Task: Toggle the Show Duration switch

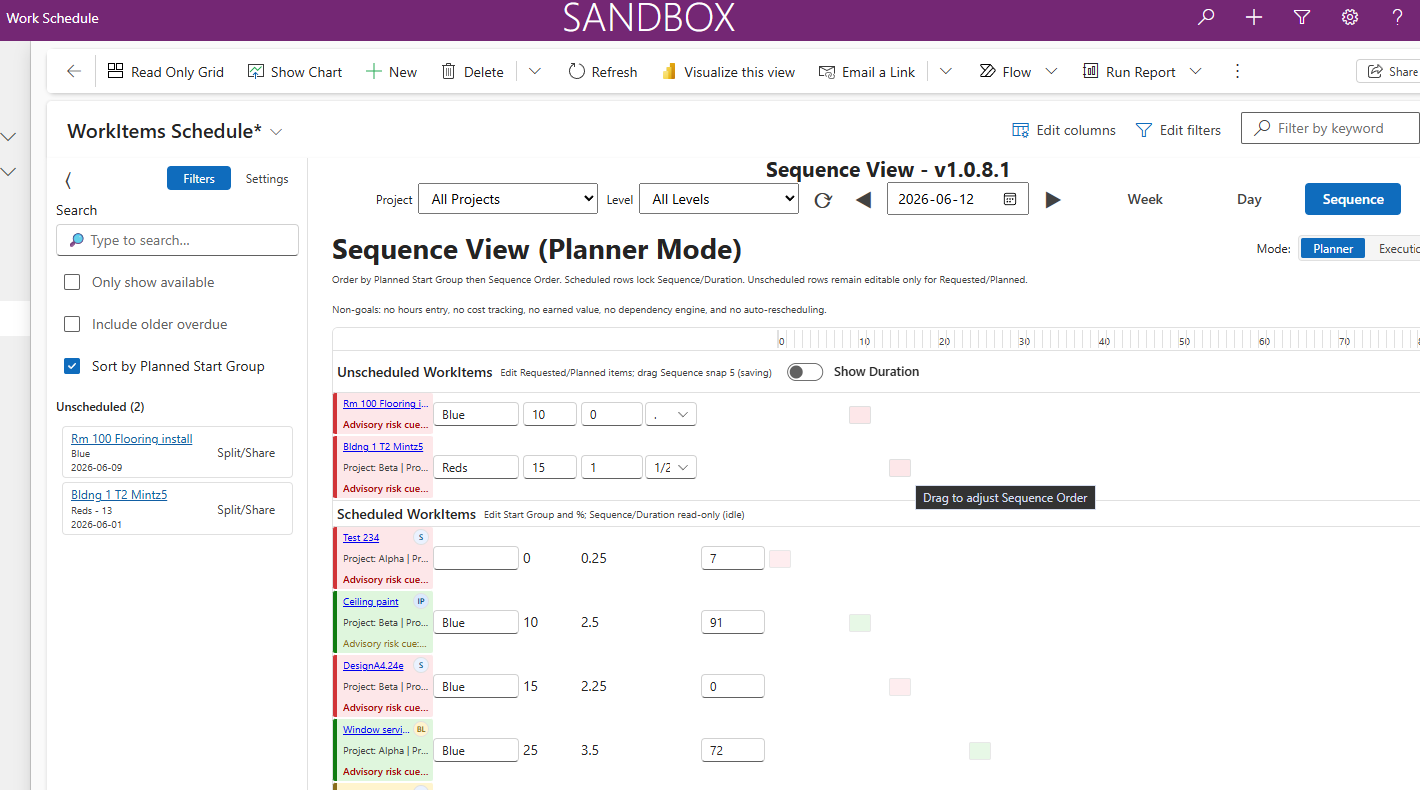Action: pos(805,372)
